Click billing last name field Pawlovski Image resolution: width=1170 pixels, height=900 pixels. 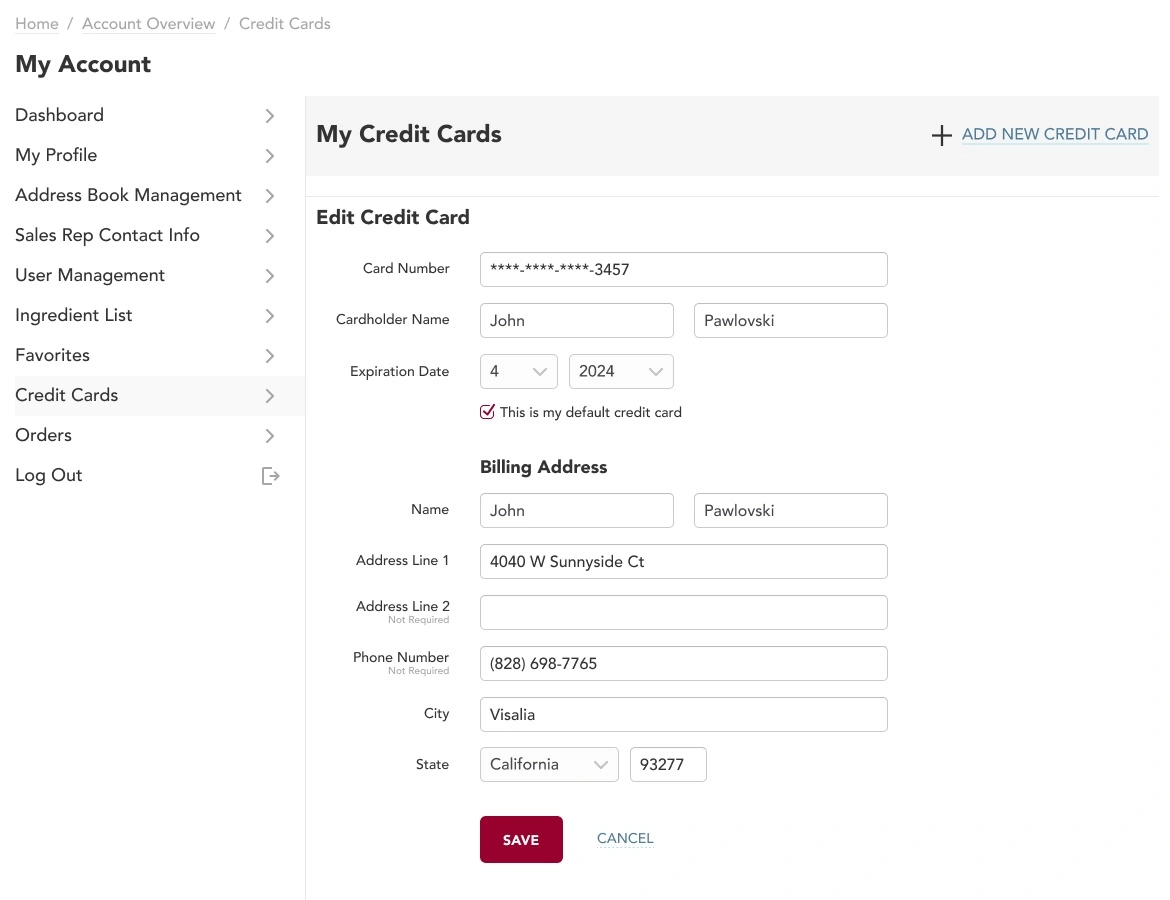coord(791,510)
